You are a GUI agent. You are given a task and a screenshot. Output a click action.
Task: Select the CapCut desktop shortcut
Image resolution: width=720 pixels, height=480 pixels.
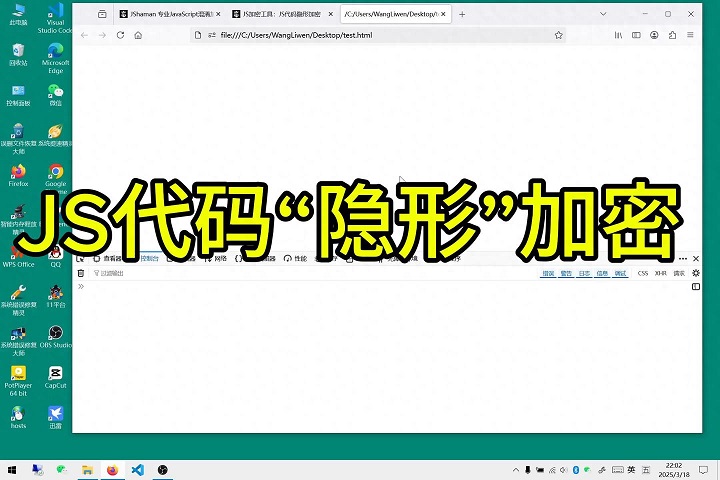56,378
